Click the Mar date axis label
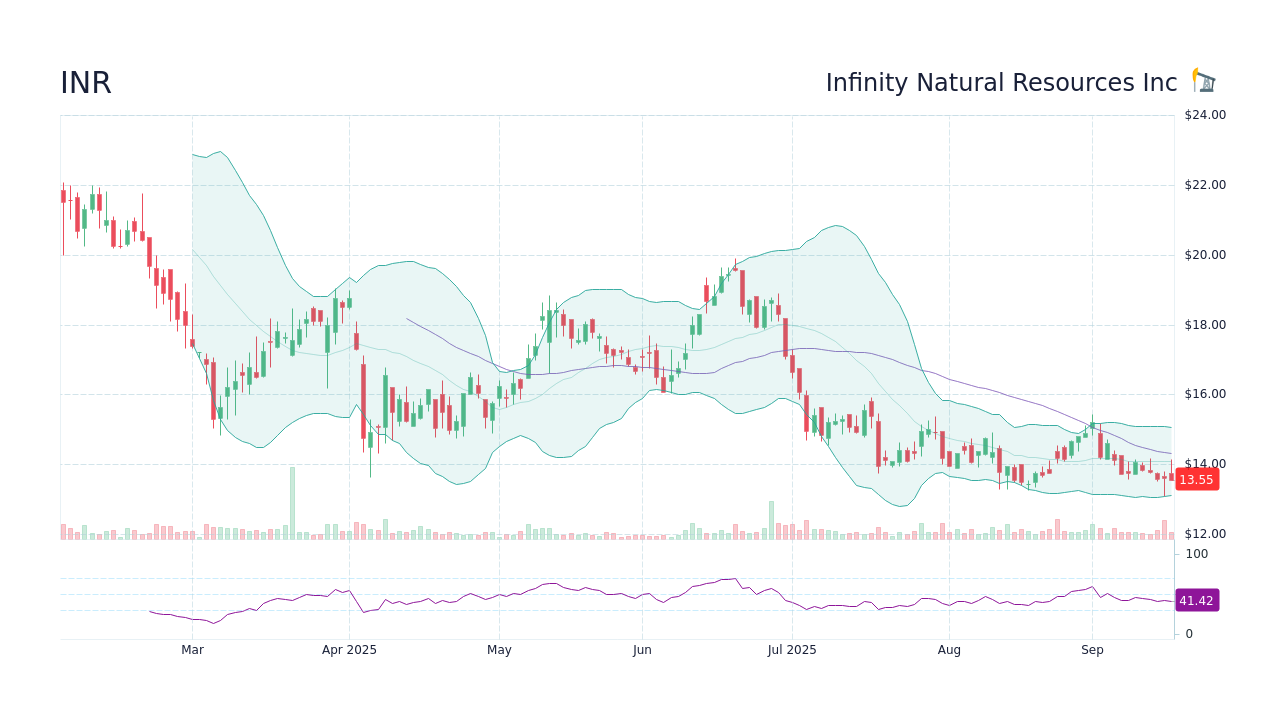Viewport: 1280px width, 720px height. tap(192, 650)
